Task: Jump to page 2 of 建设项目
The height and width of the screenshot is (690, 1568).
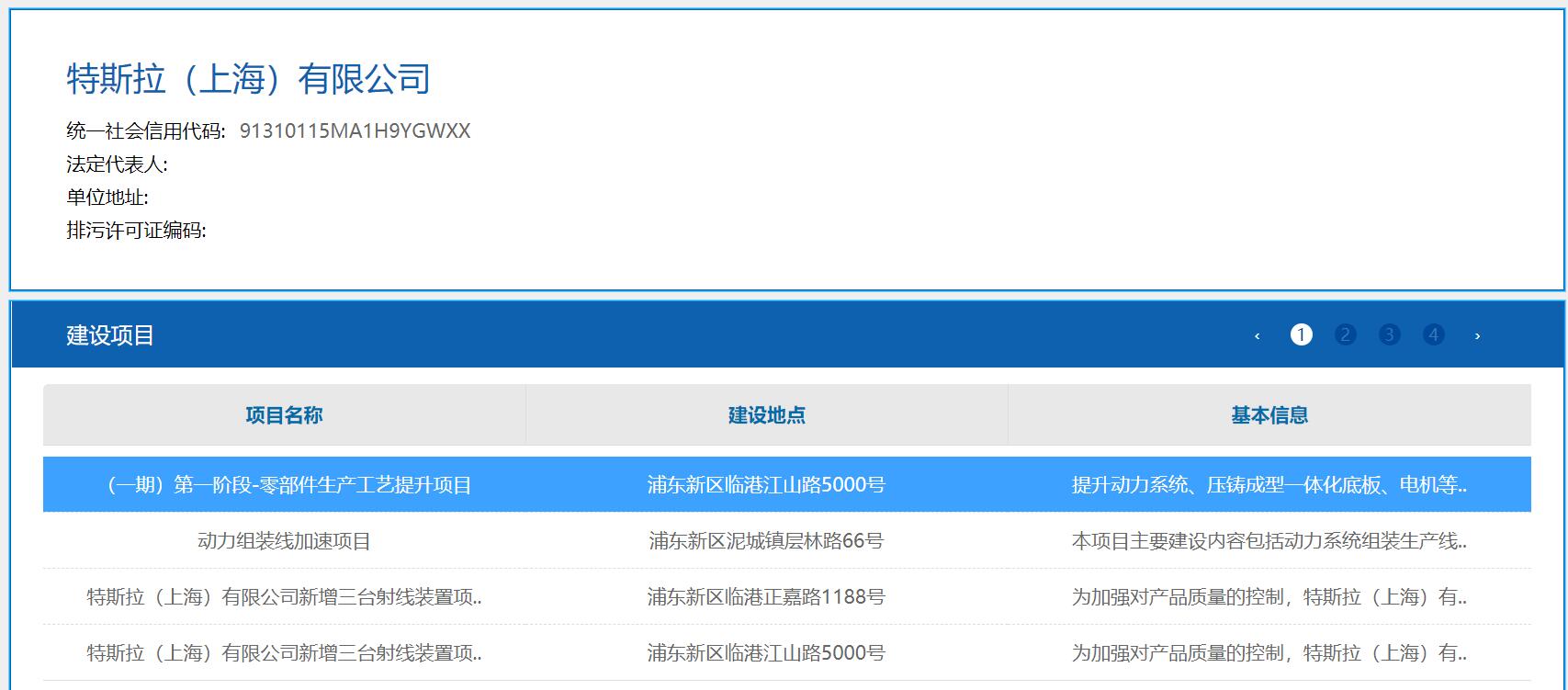Action: [x=1345, y=335]
